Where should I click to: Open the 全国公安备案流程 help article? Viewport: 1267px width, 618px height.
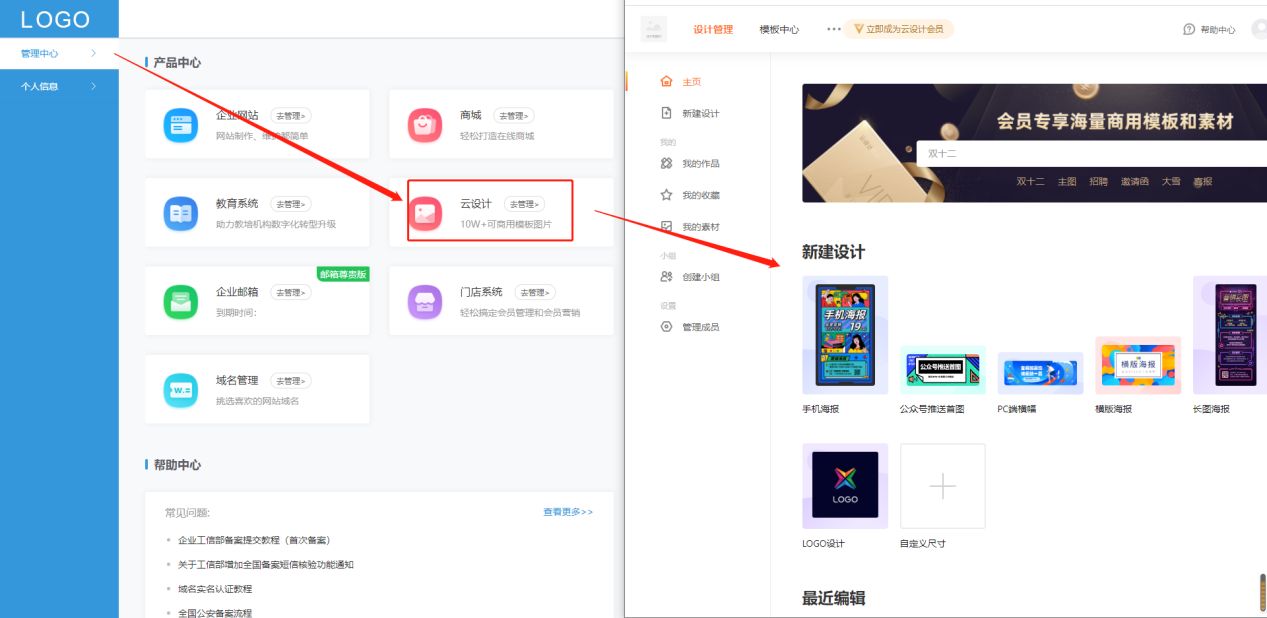coord(215,613)
